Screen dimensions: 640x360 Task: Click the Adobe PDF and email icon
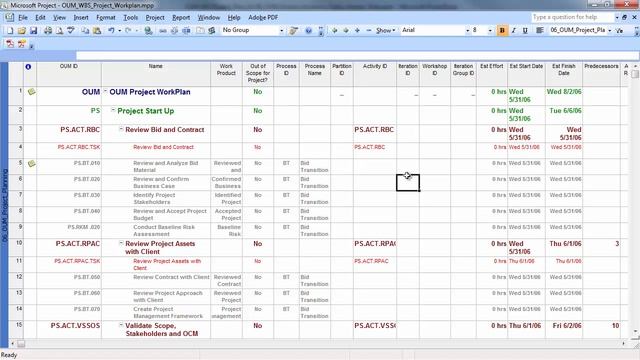pos(22,44)
